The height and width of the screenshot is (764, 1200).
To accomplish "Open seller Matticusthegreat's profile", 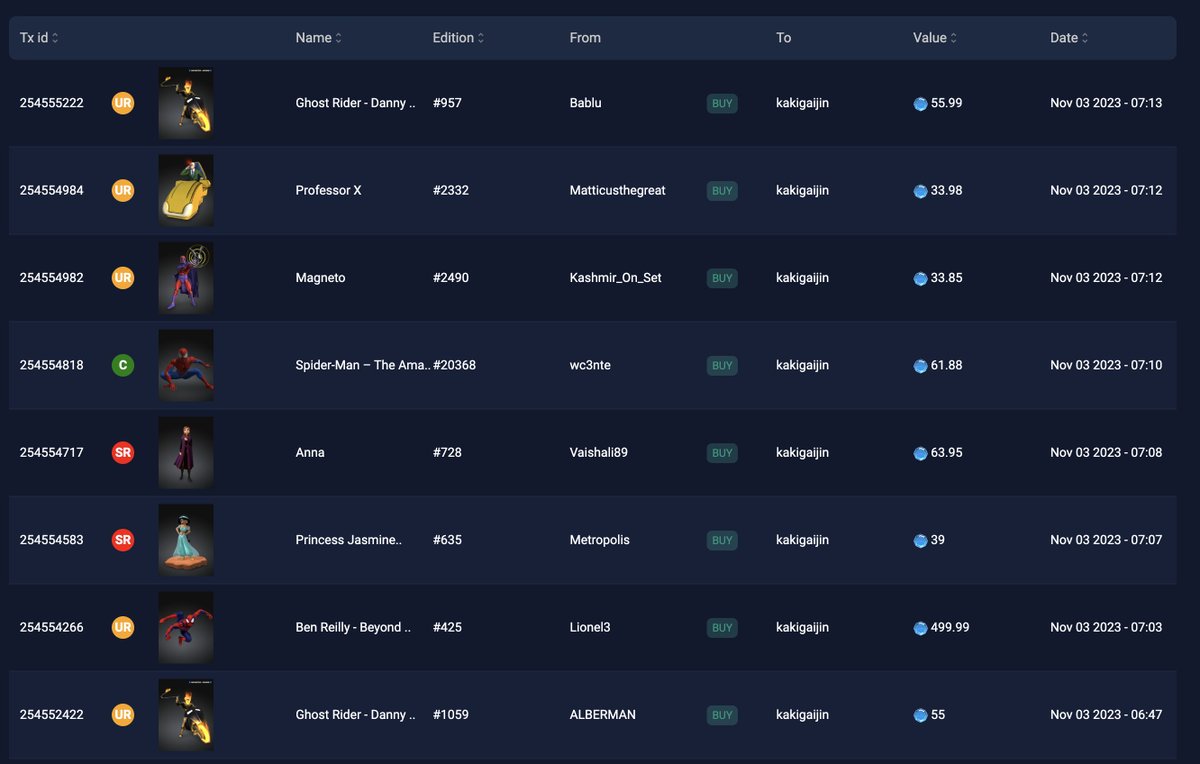I will coord(617,190).
